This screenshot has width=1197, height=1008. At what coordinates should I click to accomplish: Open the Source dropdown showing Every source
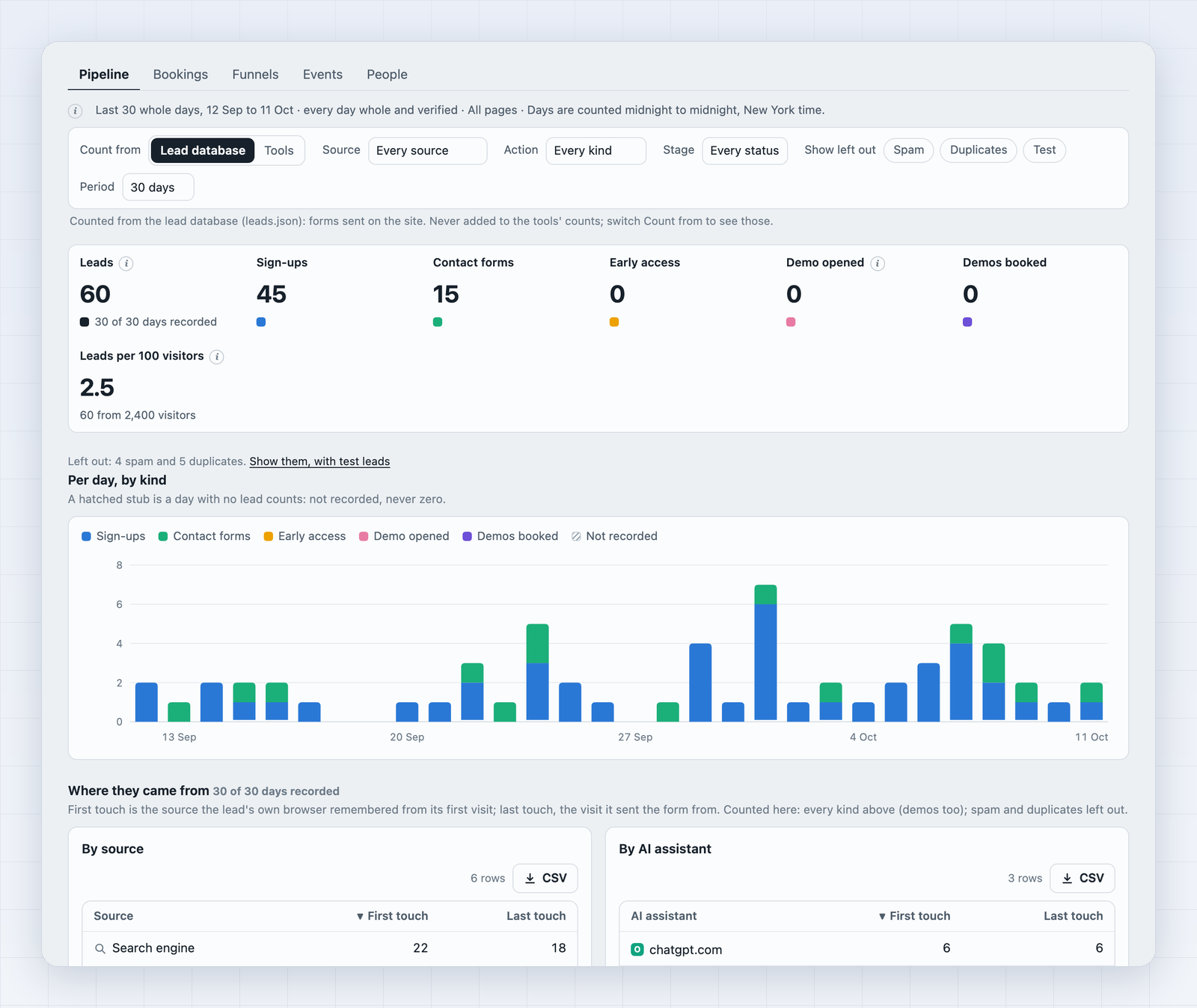coord(427,151)
